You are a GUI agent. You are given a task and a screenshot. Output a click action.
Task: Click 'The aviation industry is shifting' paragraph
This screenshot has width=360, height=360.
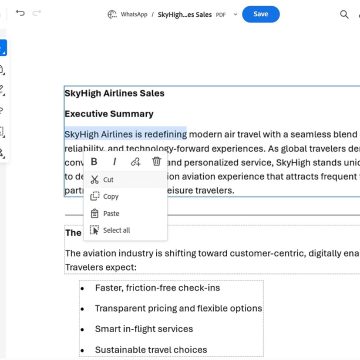212,253
